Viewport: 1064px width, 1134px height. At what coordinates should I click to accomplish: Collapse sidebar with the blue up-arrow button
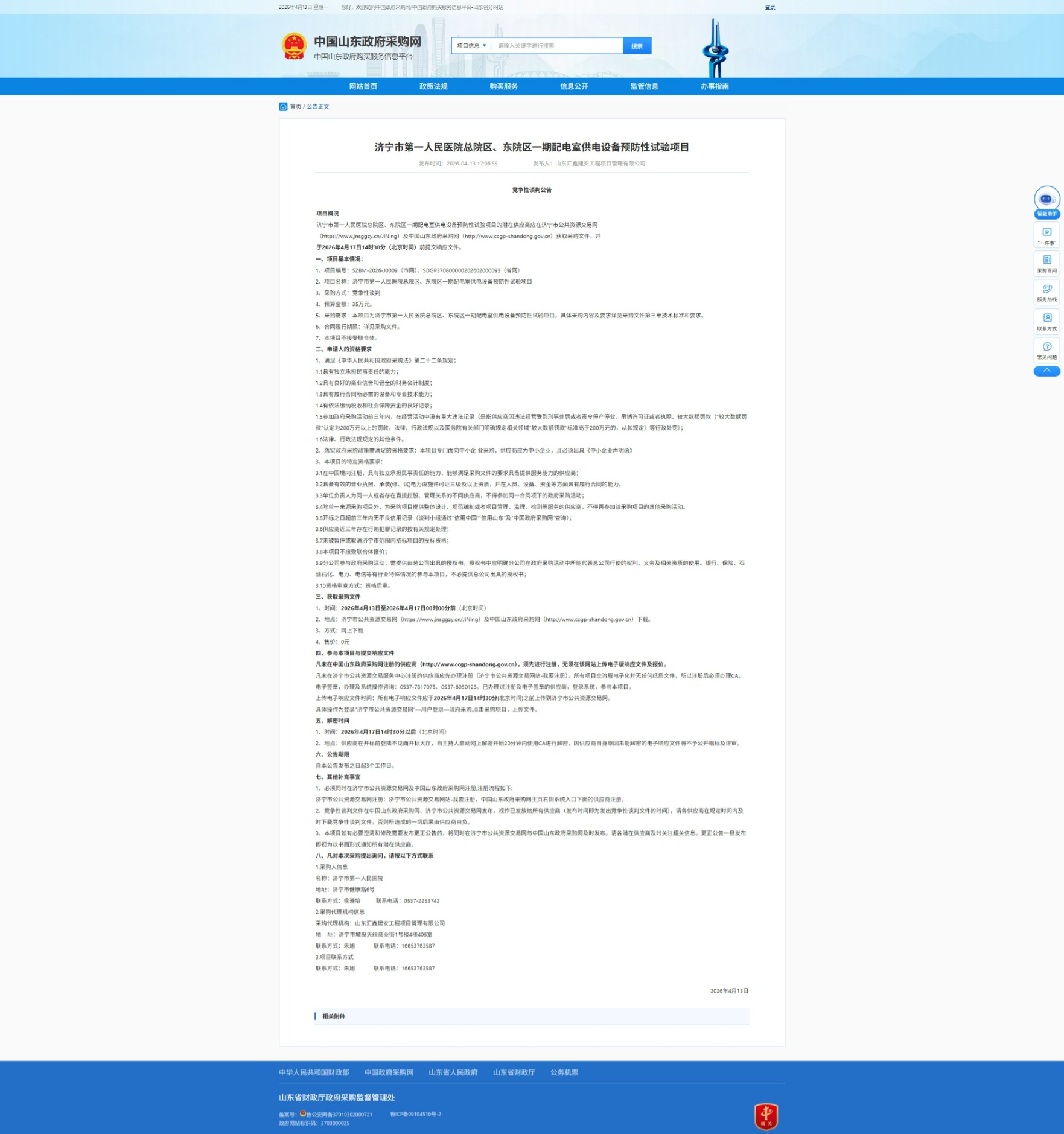point(1046,371)
